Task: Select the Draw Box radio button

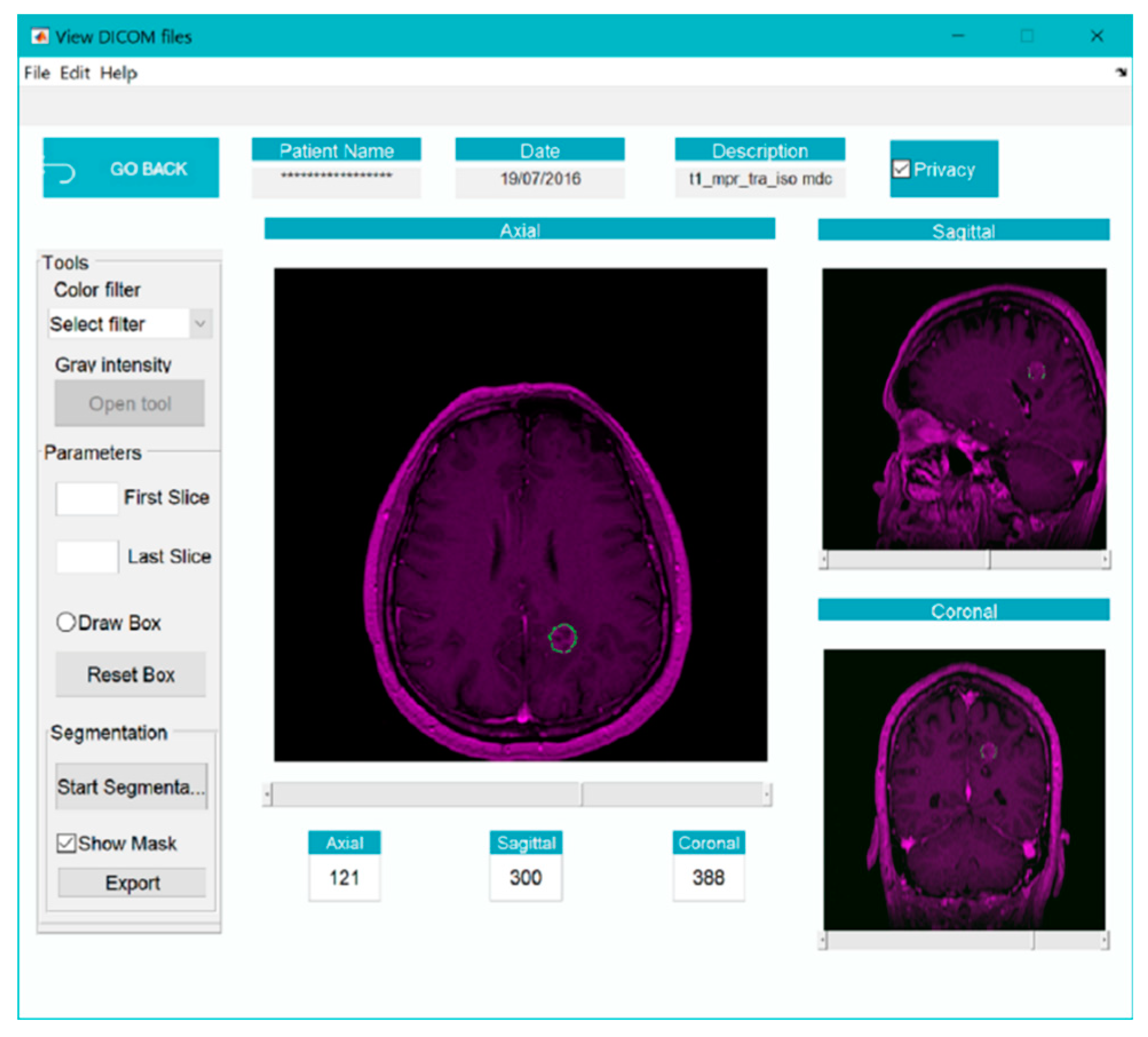Action: (x=66, y=622)
